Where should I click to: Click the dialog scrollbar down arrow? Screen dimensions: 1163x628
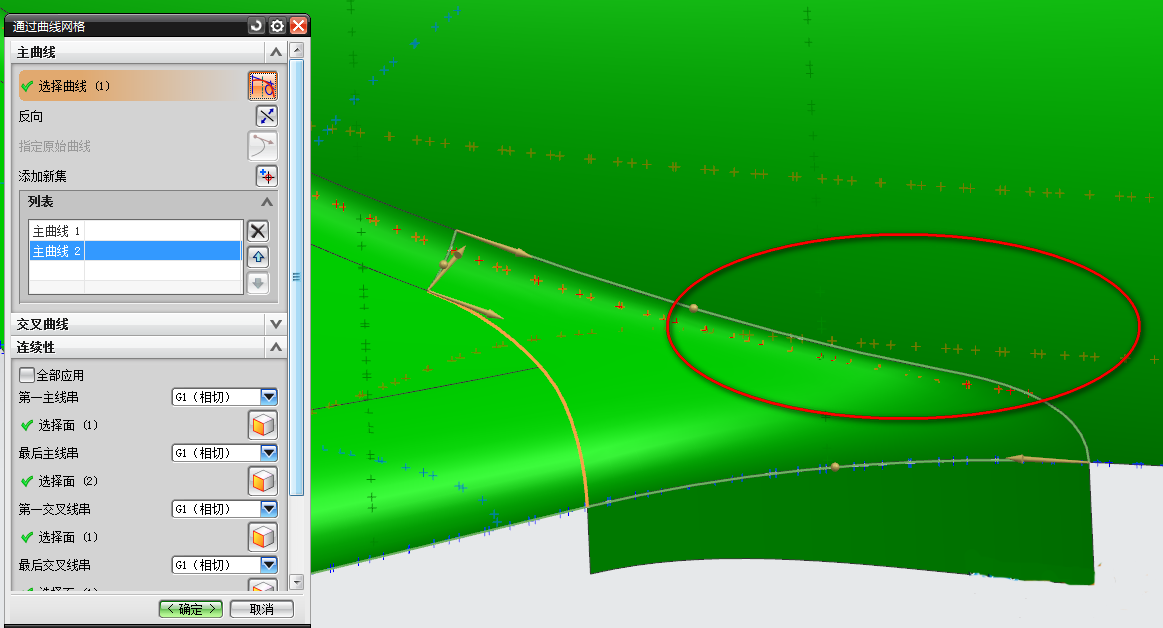coord(296,582)
